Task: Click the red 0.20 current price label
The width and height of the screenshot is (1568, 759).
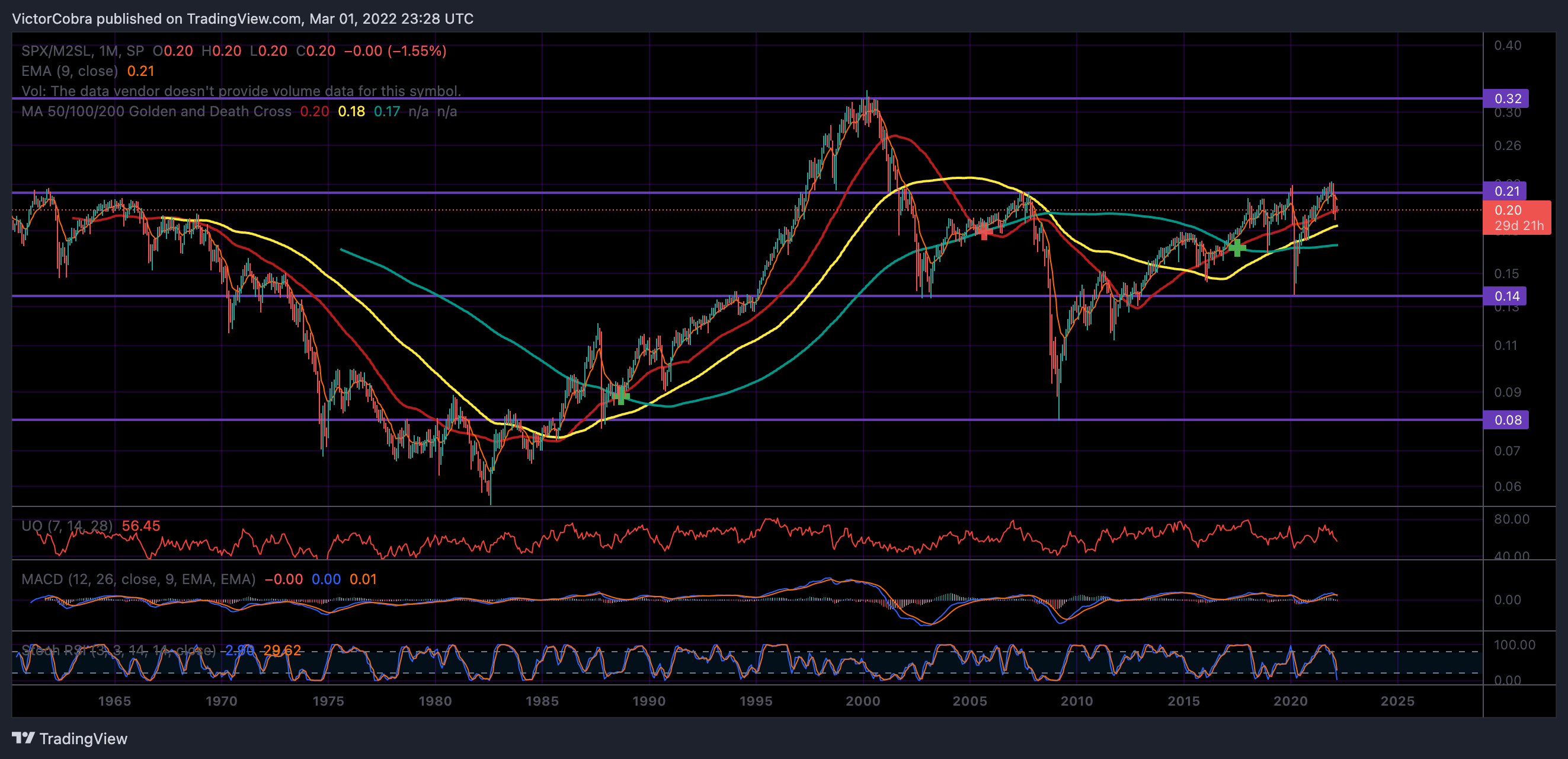Action: (1517, 218)
